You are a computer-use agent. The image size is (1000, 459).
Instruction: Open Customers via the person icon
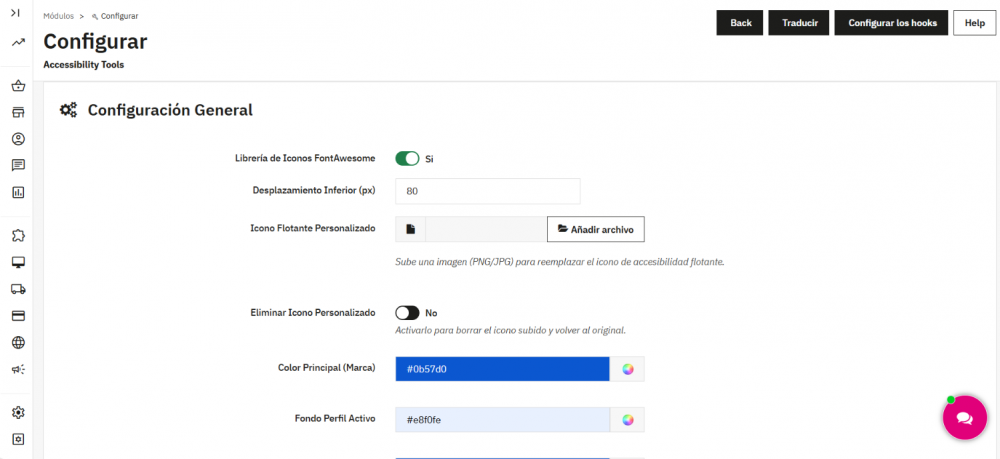[17, 139]
